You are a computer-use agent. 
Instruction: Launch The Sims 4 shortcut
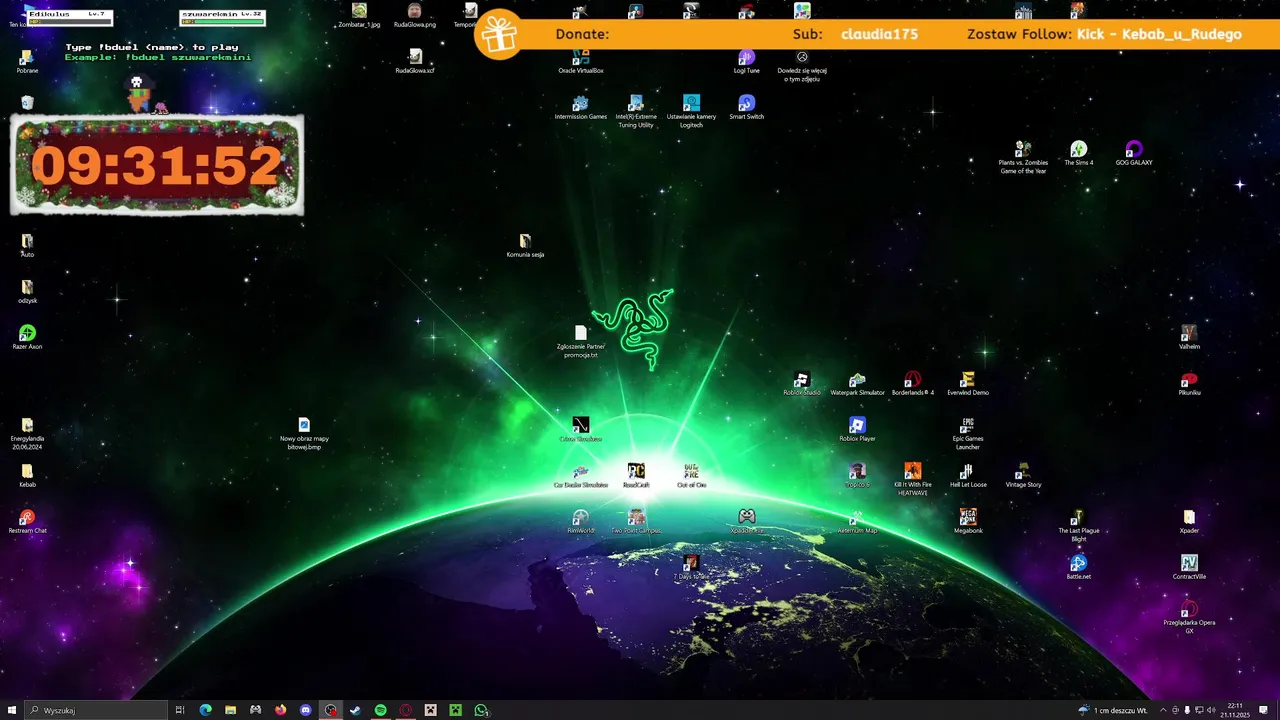point(1078,153)
